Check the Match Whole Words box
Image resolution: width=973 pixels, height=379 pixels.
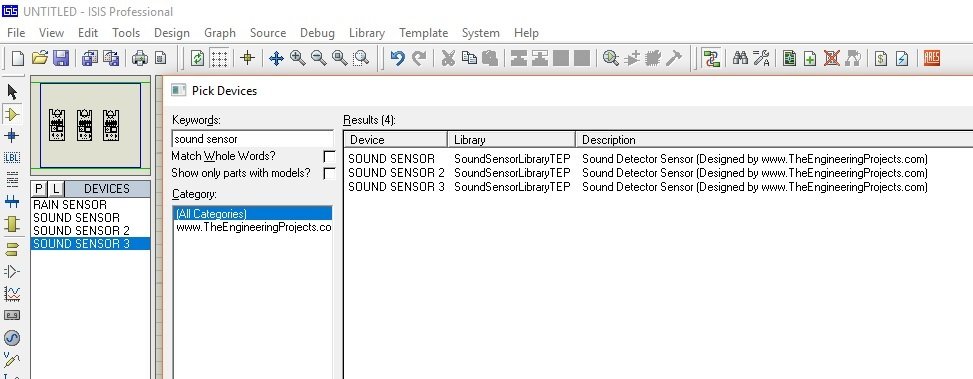329,157
